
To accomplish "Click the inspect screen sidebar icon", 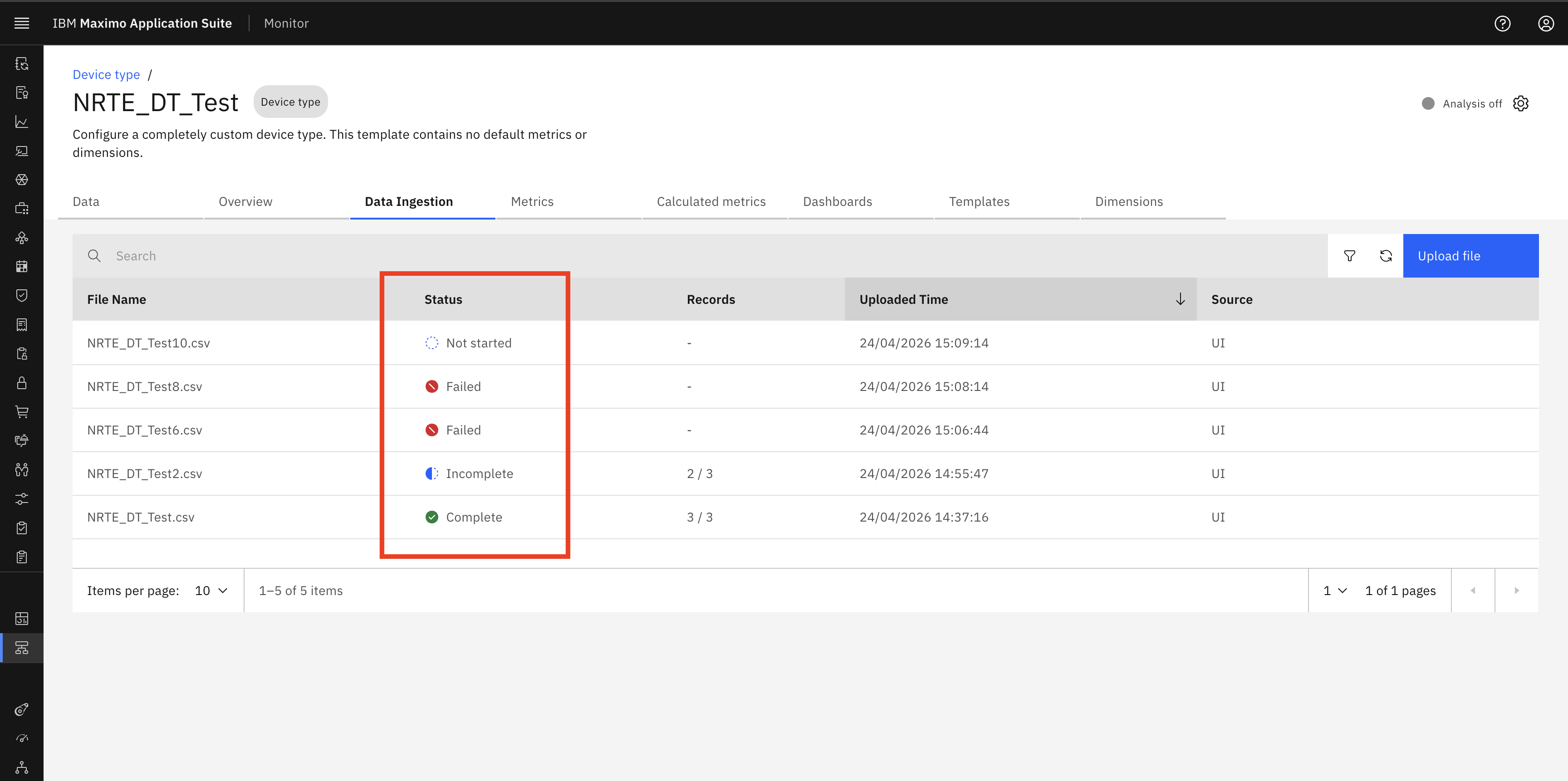I will click(x=22, y=151).
